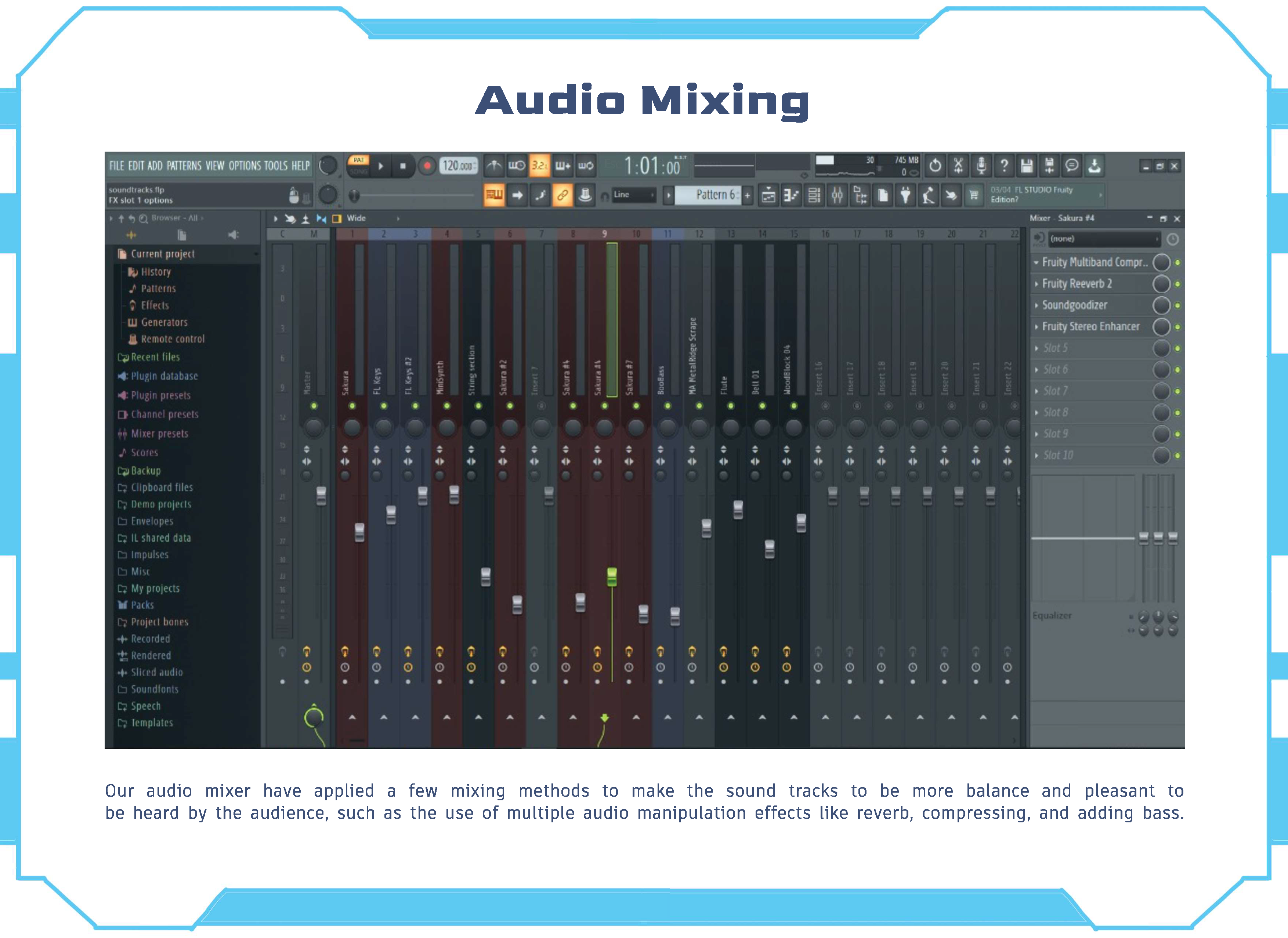Click the Bell 01 track volume fader

tap(770, 549)
